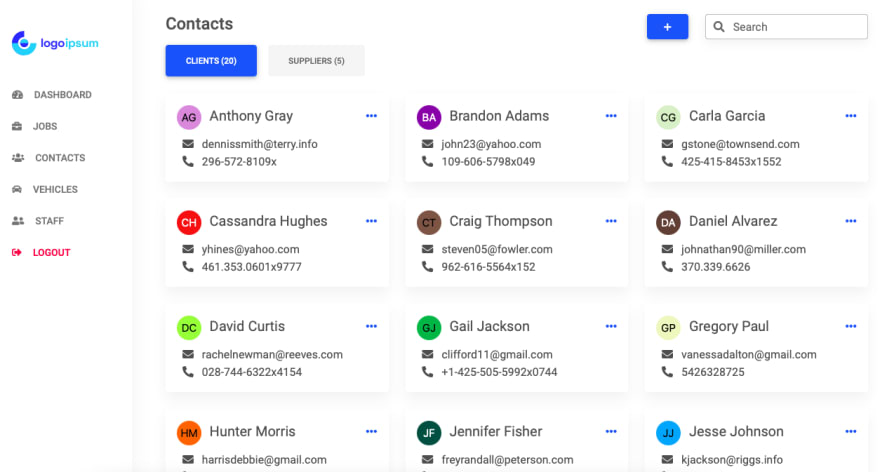Click phone icon on David Curtis card
The height and width of the screenshot is (472, 880).
coord(188,372)
